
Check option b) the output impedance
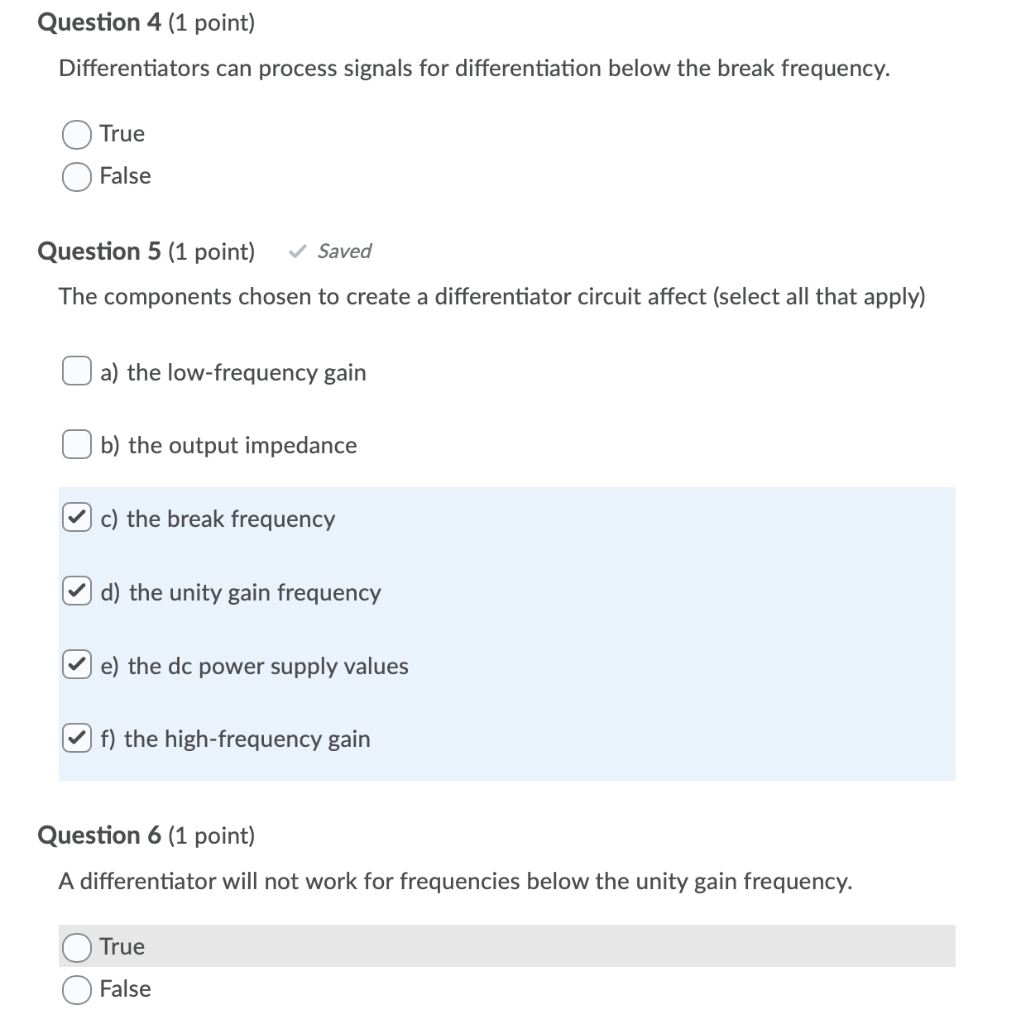coord(75,443)
